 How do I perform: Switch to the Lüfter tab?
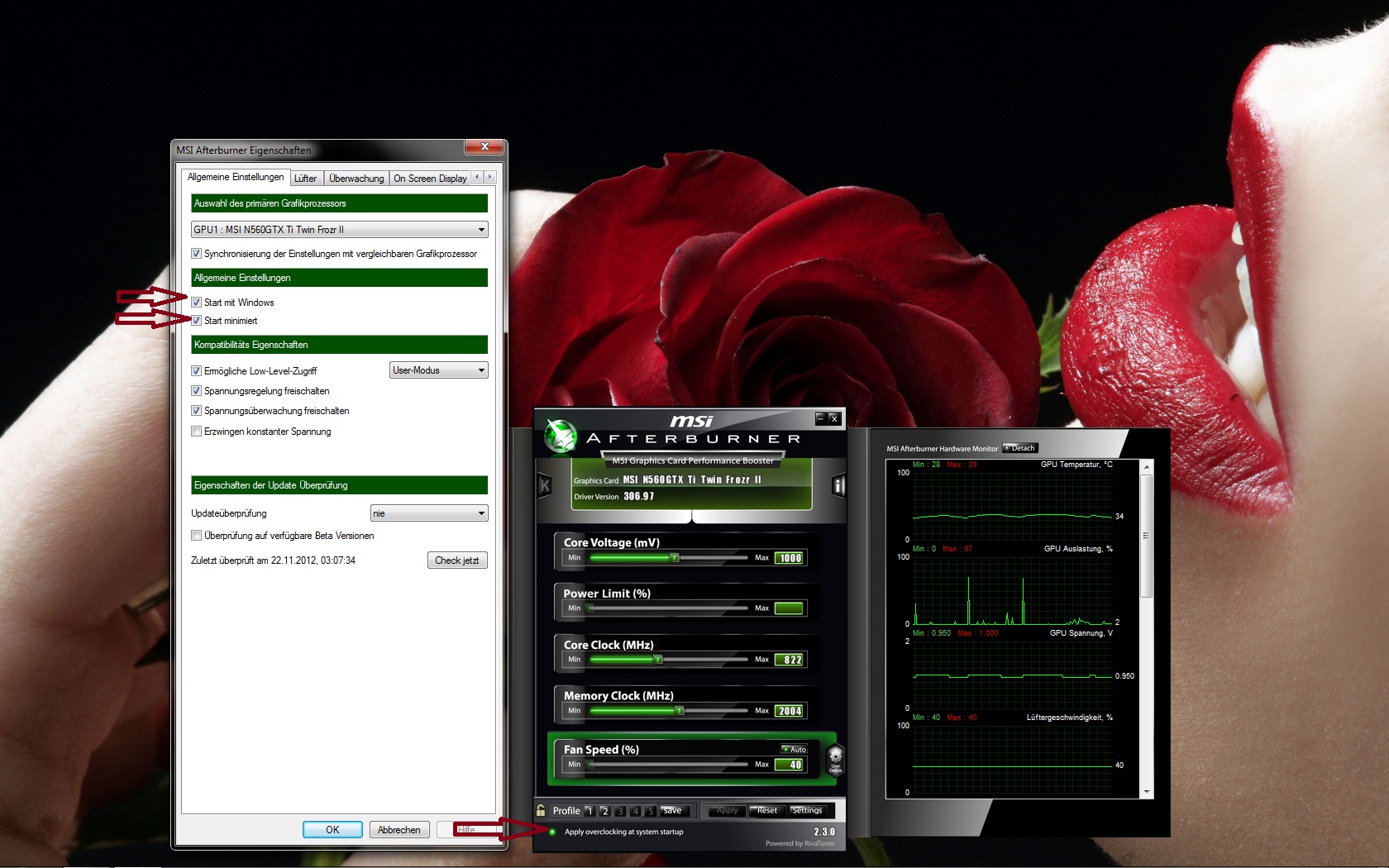click(x=305, y=179)
